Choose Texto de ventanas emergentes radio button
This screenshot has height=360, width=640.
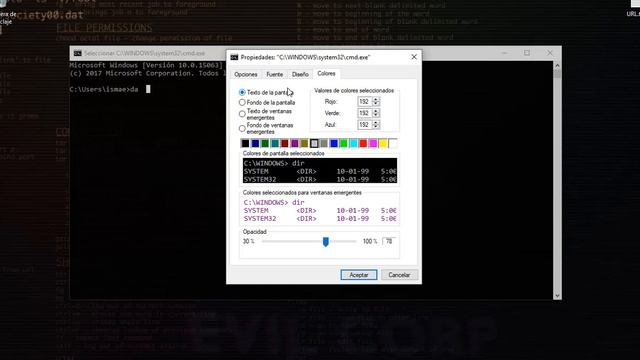point(242,114)
